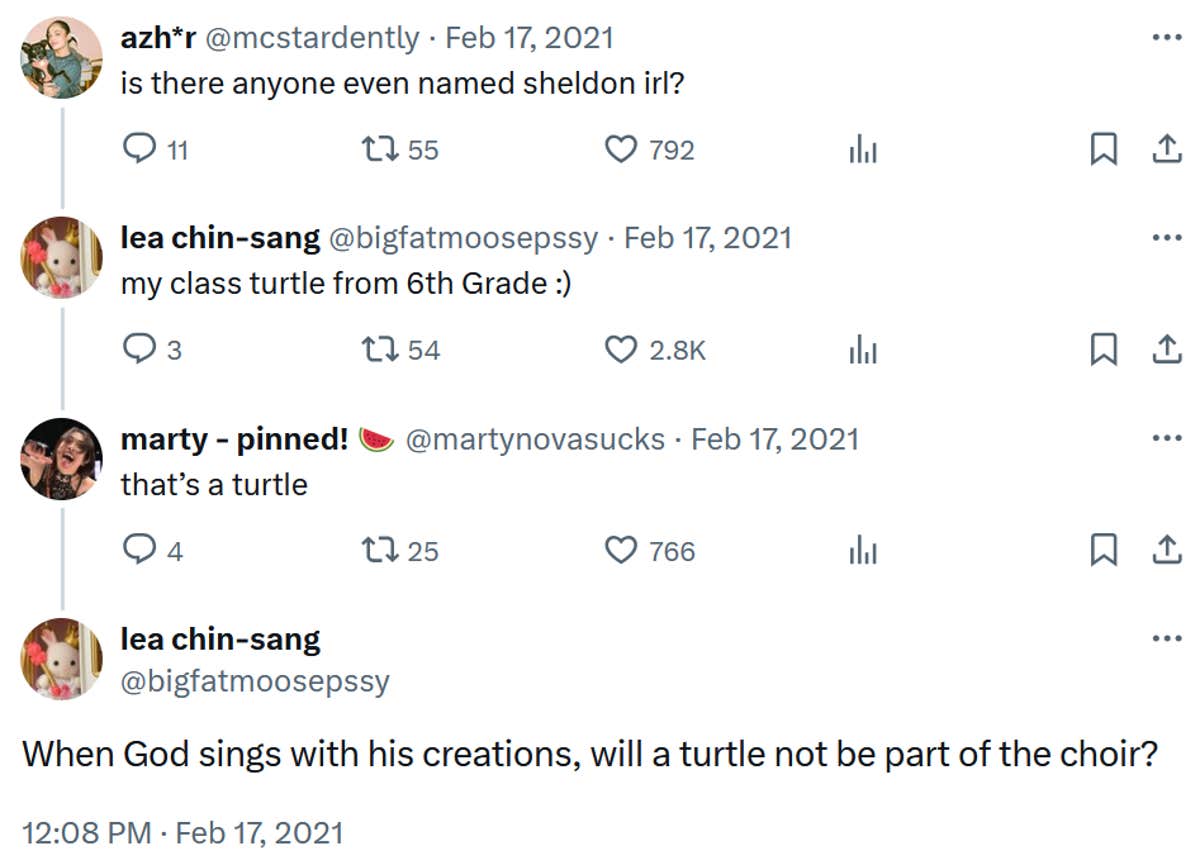This screenshot has width=1200, height=865.
Task: Reply to marty's 'that's a turtle' tweet
Action: pyautogui.click(x=140, y=550)
